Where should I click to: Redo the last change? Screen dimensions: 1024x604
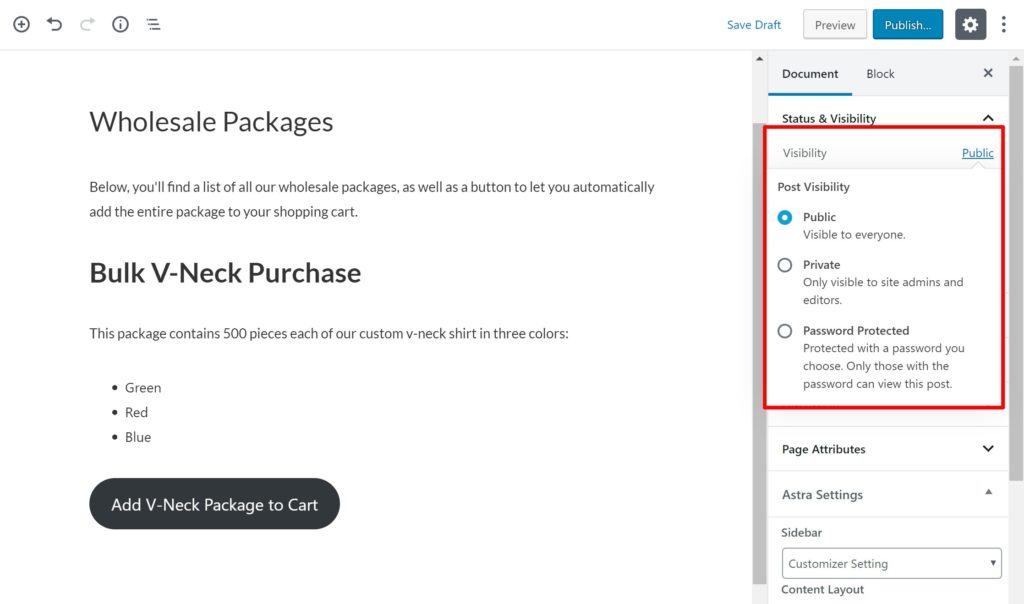[87, 24]
